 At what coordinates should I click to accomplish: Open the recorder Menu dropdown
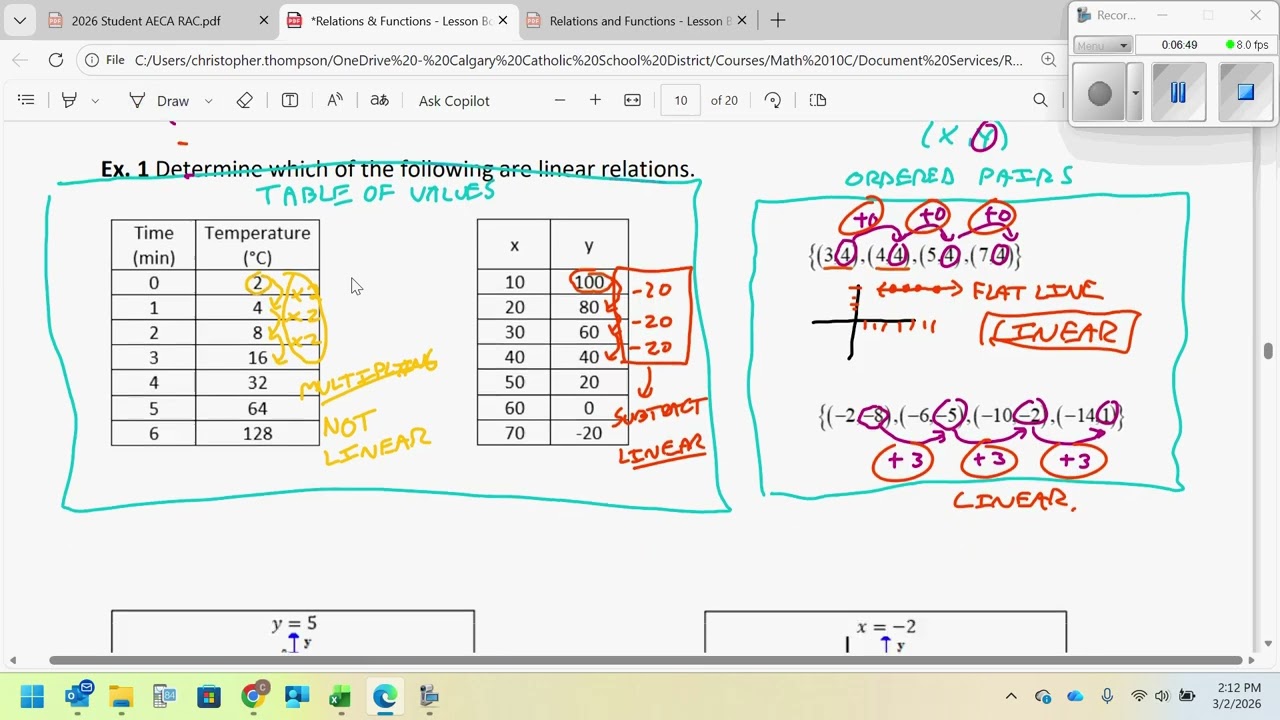tap(1102, 45)
